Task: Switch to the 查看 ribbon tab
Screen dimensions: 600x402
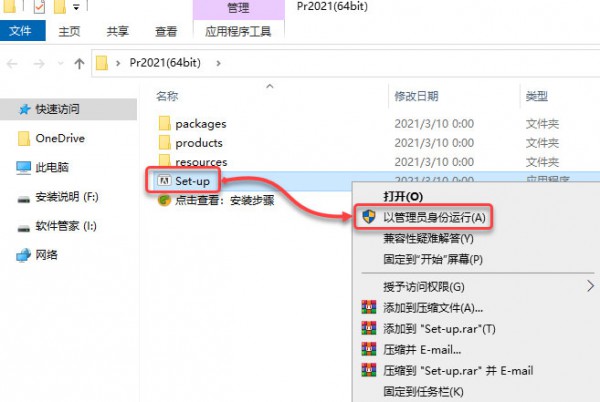Action: click(166, 31)
